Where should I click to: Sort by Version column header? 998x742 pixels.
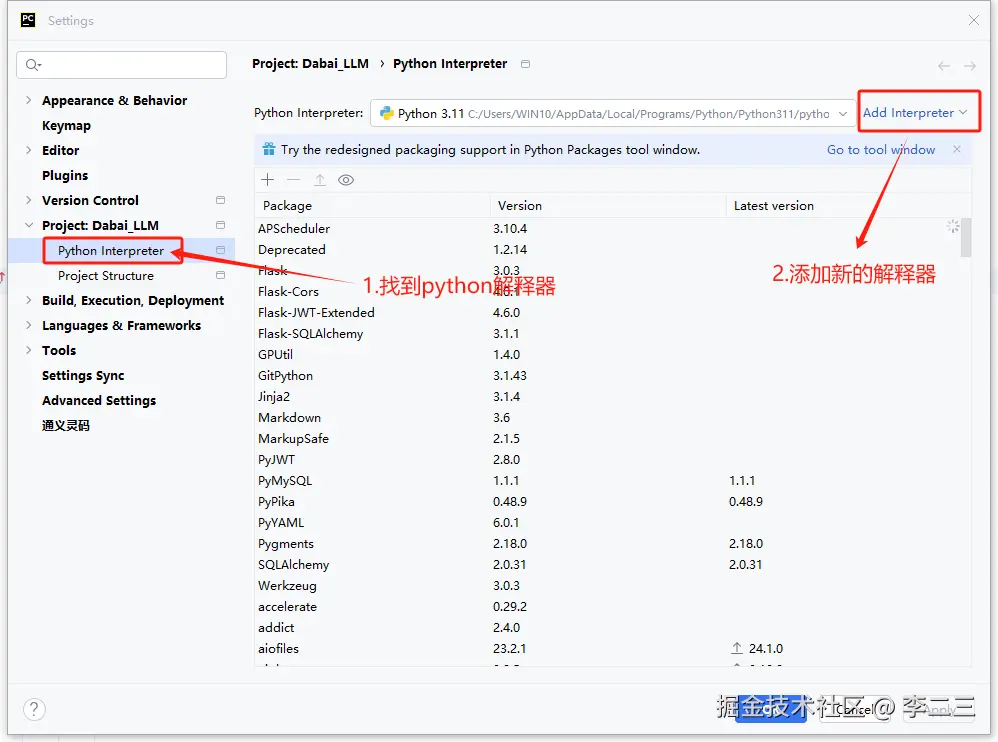coord(608,206)
